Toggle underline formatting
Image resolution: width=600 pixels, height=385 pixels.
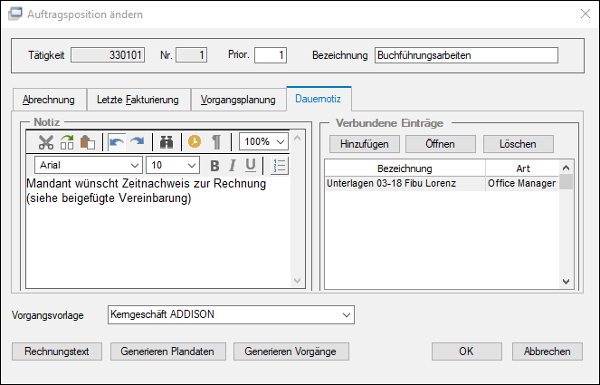point(250,166)
